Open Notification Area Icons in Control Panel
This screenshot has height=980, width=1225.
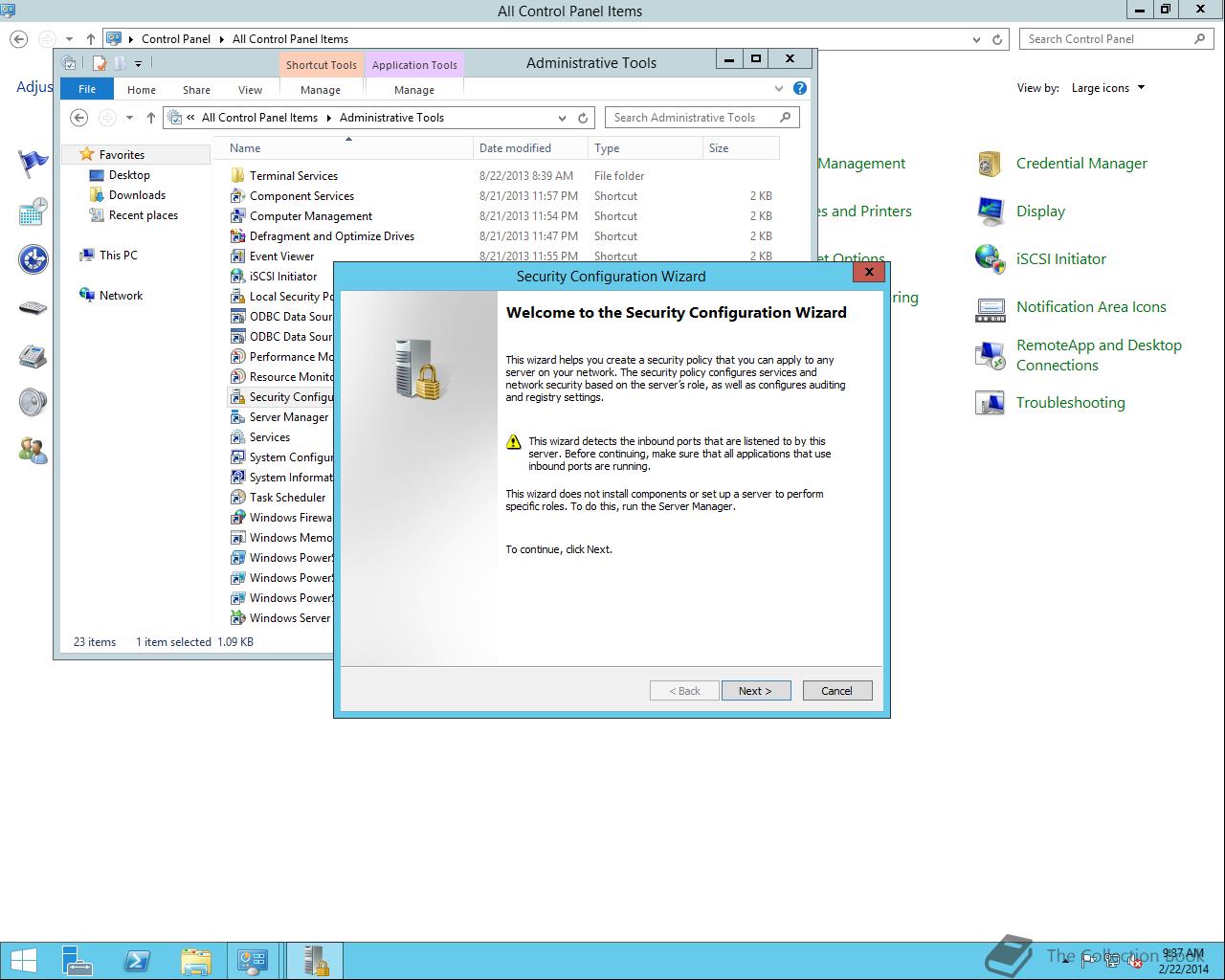coord(1091,307)
